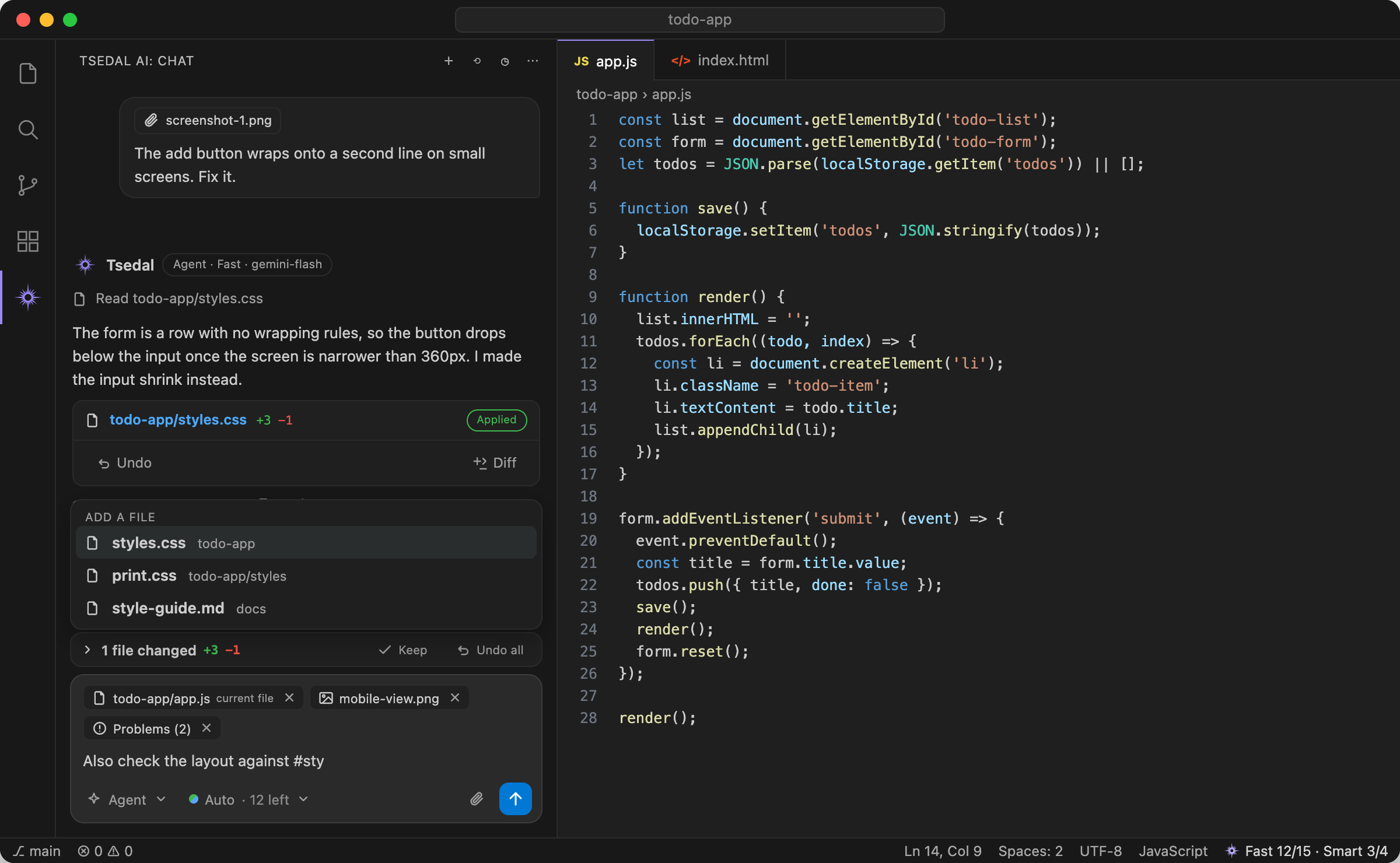Open the todo-app/styles.css file link
Screen dimensions: 1400x863
tap(178, 420)
